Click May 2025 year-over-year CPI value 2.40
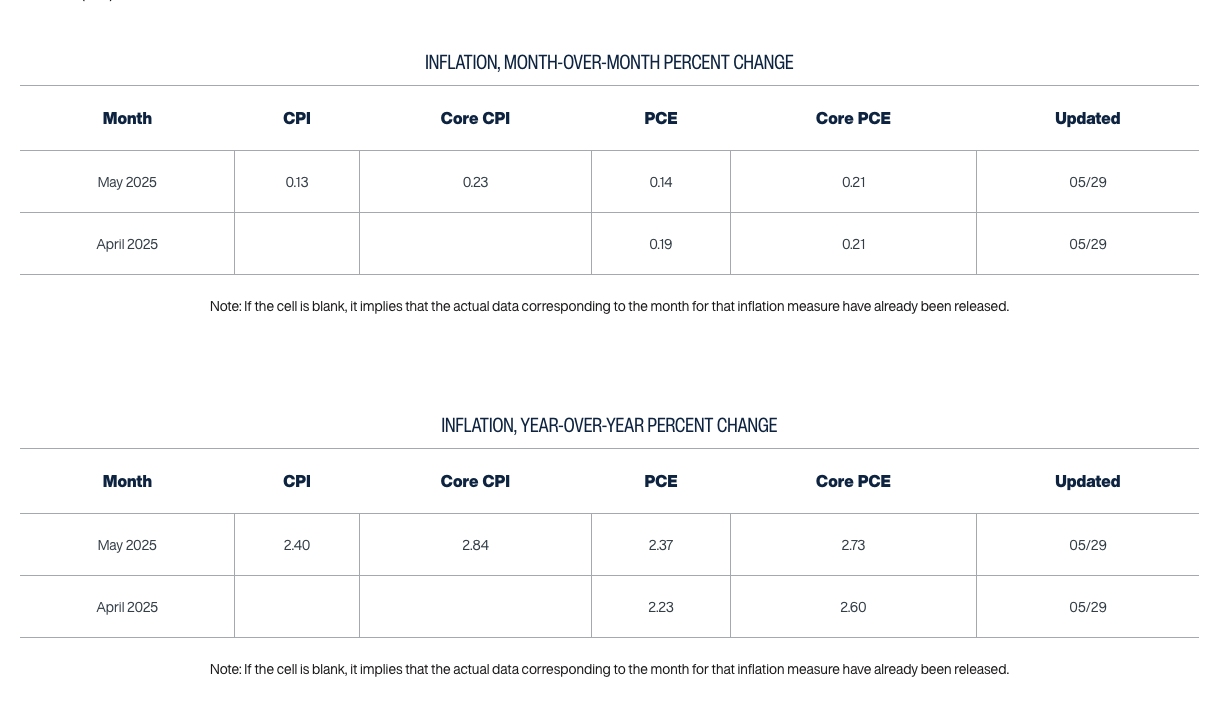The image size is (1217, 703). tap(297, 545)
